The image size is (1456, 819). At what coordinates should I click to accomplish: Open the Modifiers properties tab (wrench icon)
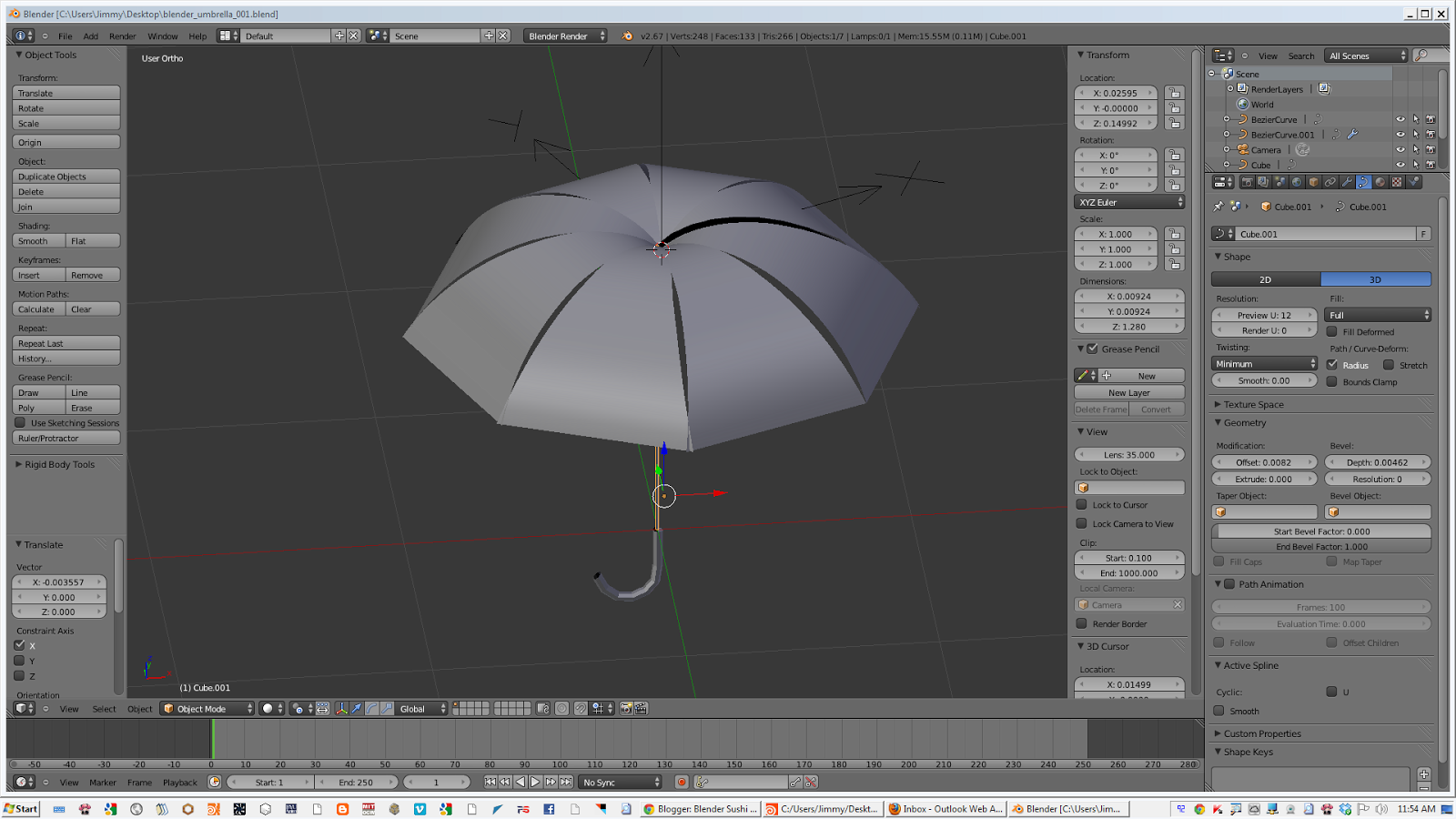point(1348,182)
